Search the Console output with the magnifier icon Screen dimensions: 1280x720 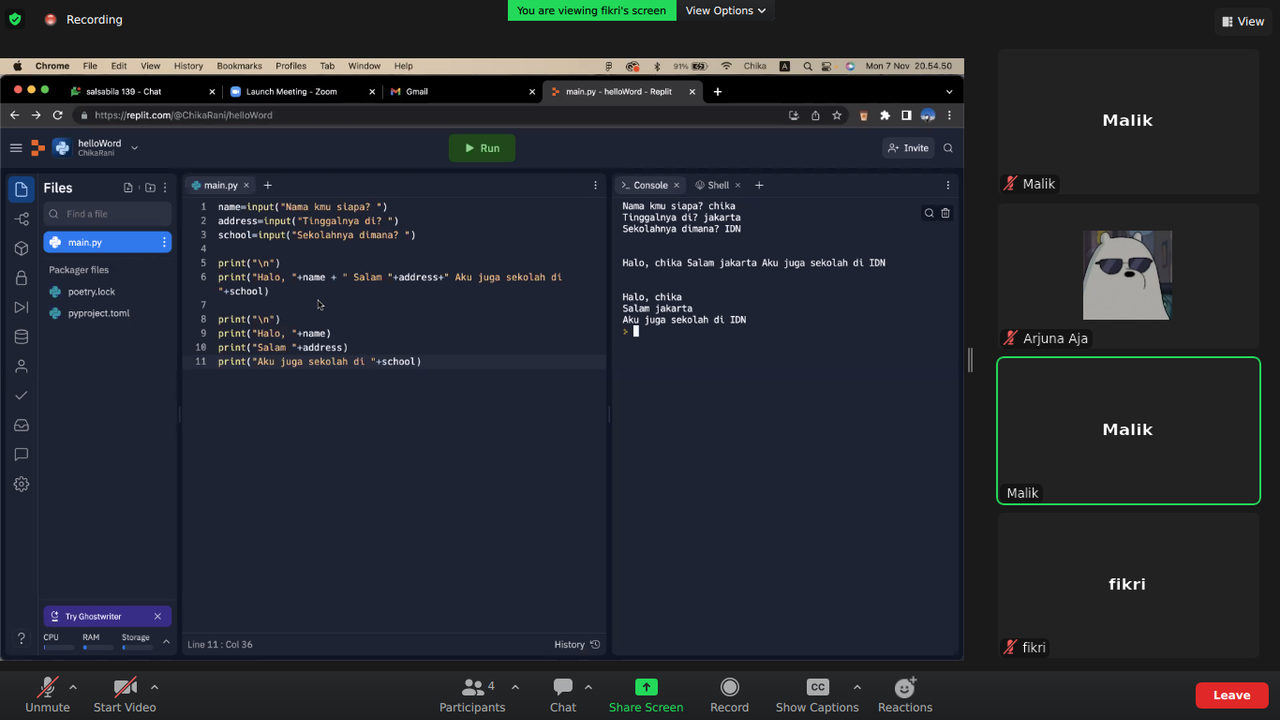pyautogui.click(x=929, y=212)
